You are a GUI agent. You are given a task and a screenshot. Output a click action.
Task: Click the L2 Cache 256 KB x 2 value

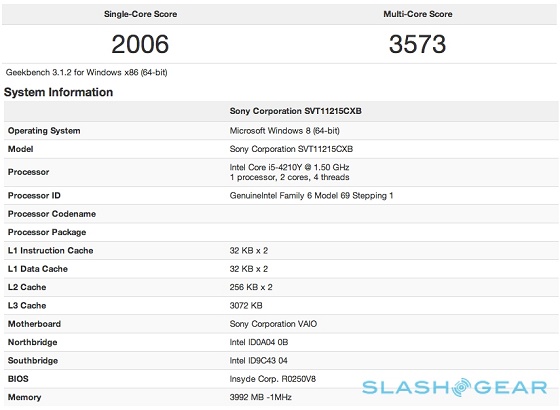click(251, 287)
